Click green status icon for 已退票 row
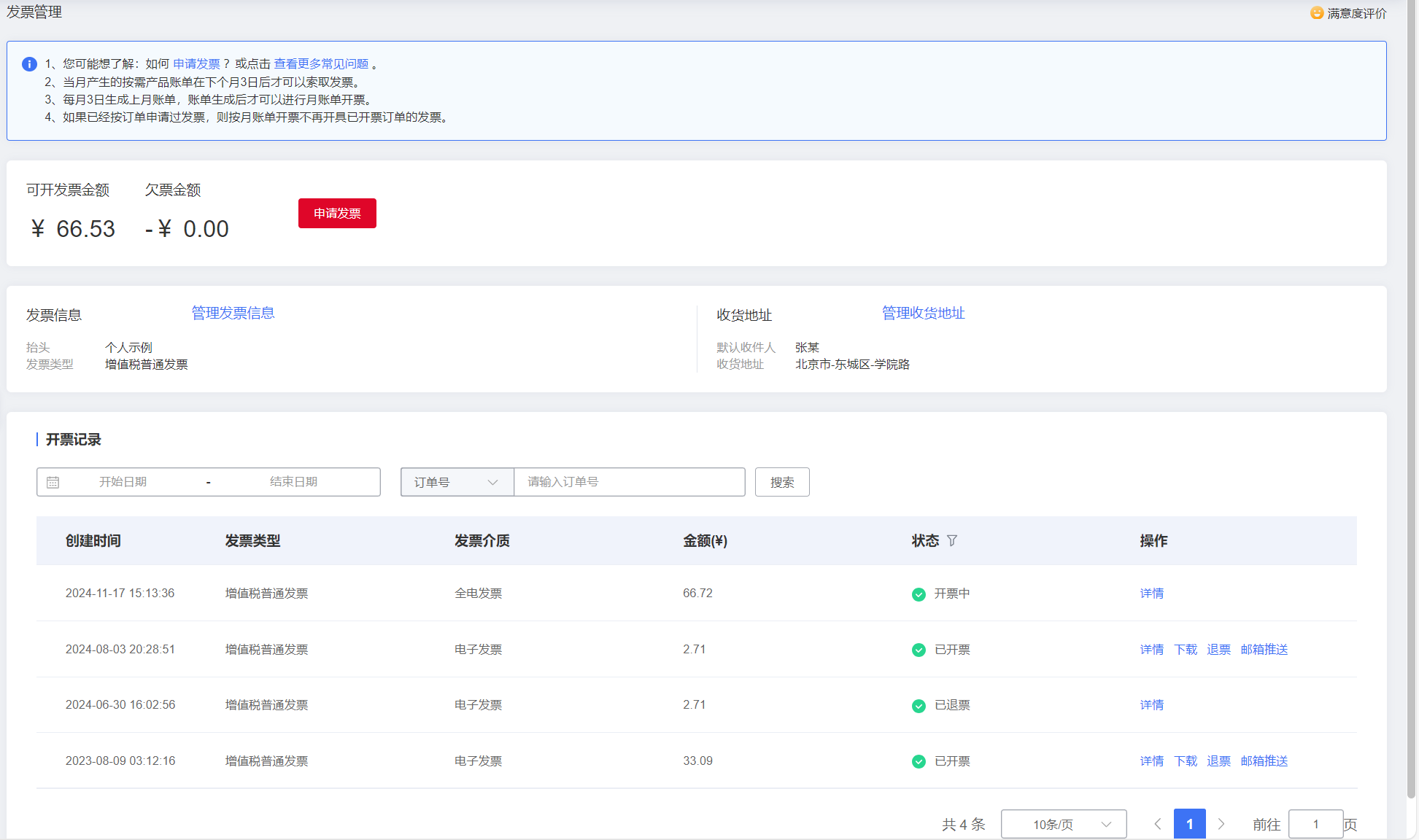The height and width of the screenshot is (840, 1419). click(919, 706)
